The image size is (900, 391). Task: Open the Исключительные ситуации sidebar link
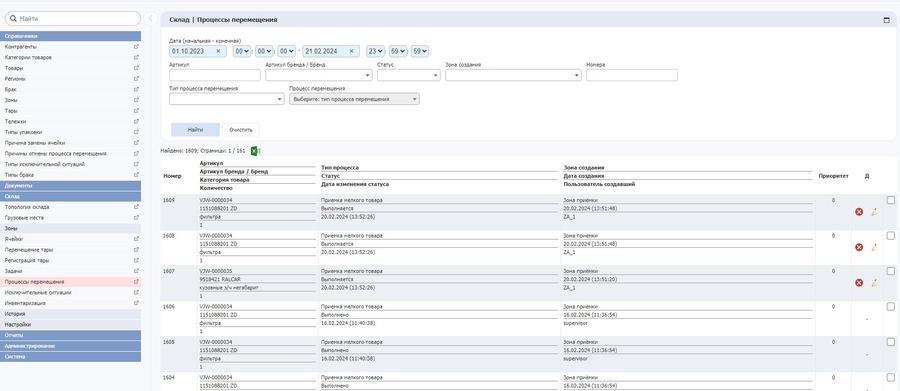[38, 292]
